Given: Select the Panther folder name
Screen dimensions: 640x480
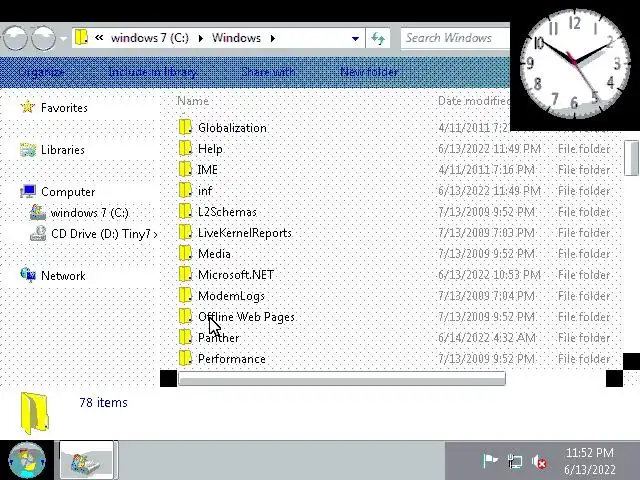Looking at the screenshot, I should pyautogui.click(x=218, y=338).
